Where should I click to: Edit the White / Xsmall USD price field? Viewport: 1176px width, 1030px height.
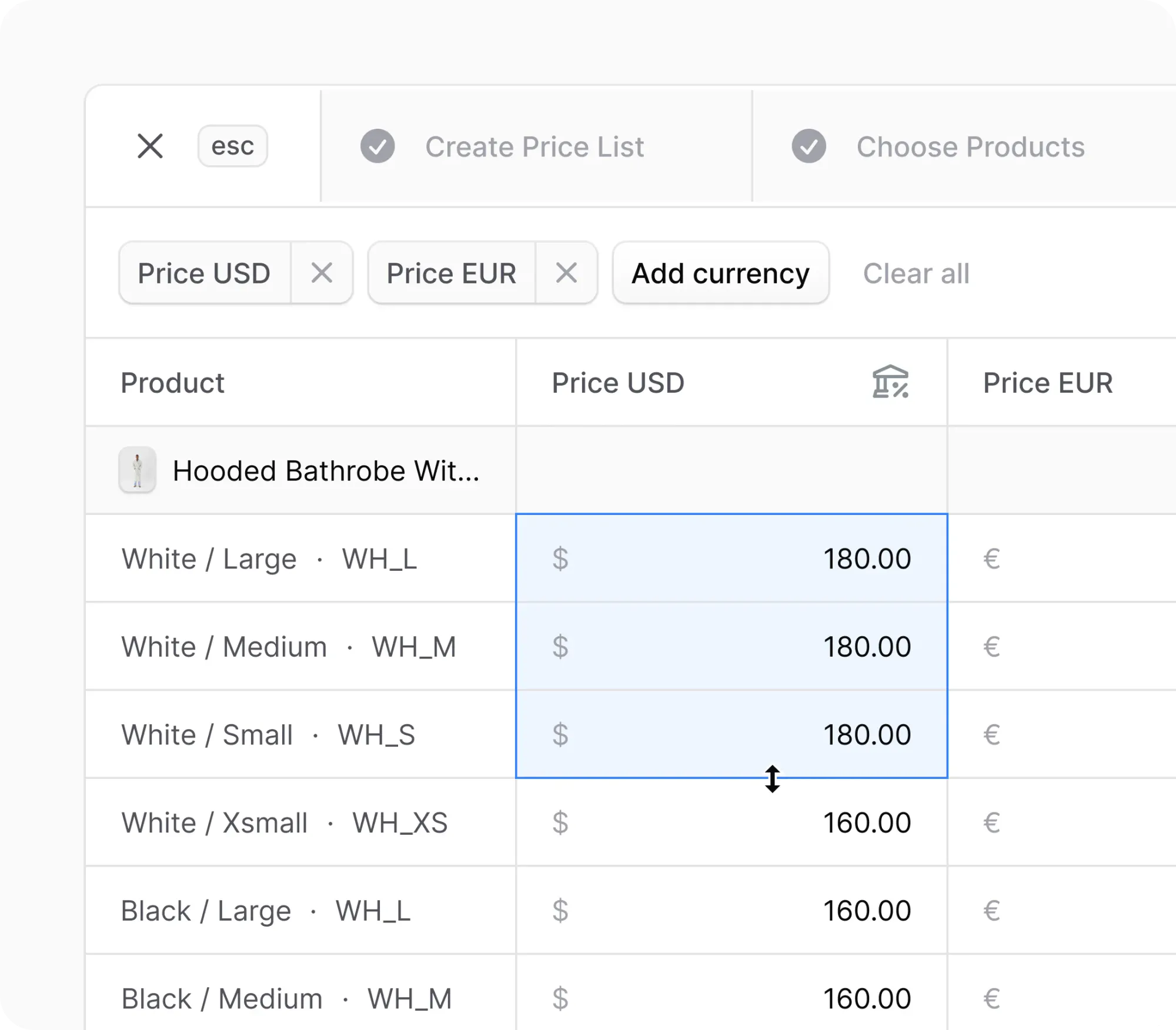pyautogui.click(x=731, y=822)
